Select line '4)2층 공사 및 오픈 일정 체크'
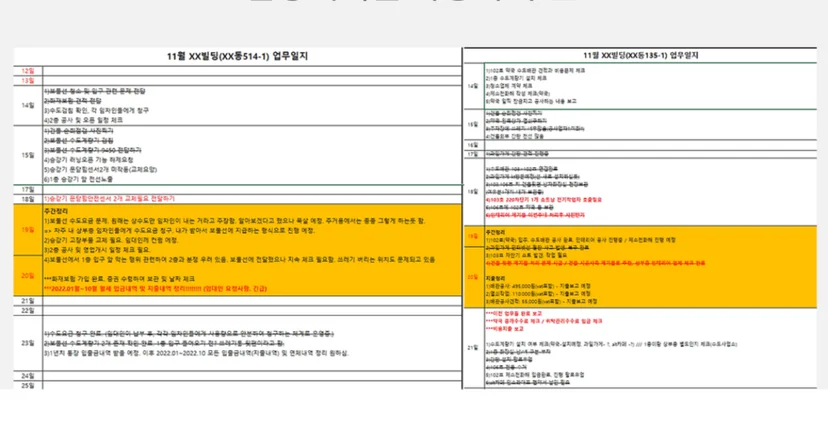This screenshot has height=435, width=828. point(83,120)
